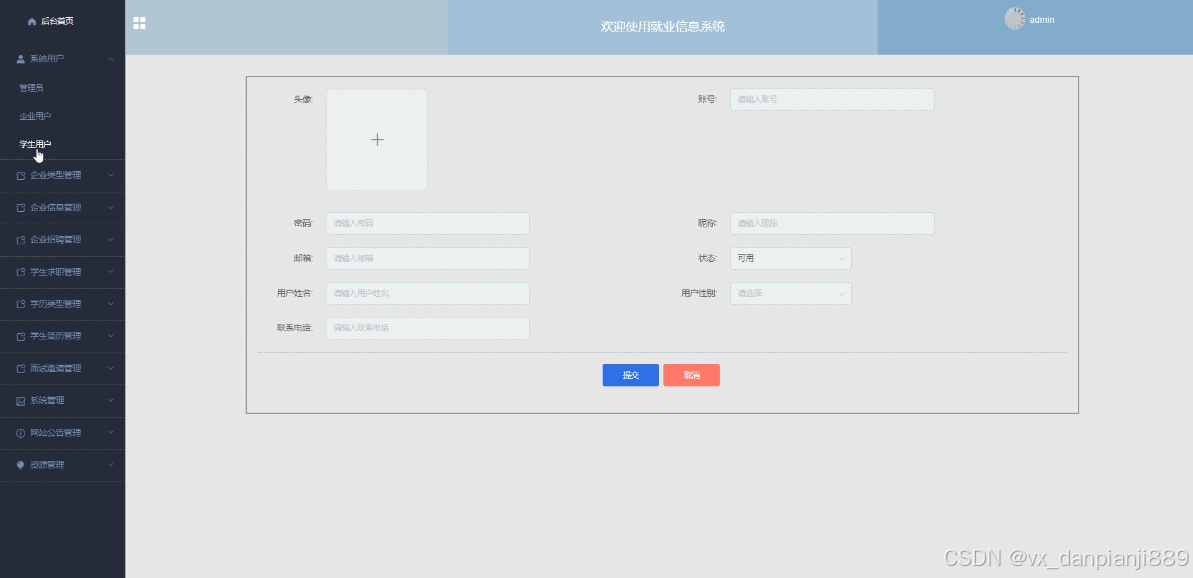The height and width of the screenshot is (578, 1193).
Task: Expand the 学历类型管理 chevron
Action: click(x=111, y=304)
